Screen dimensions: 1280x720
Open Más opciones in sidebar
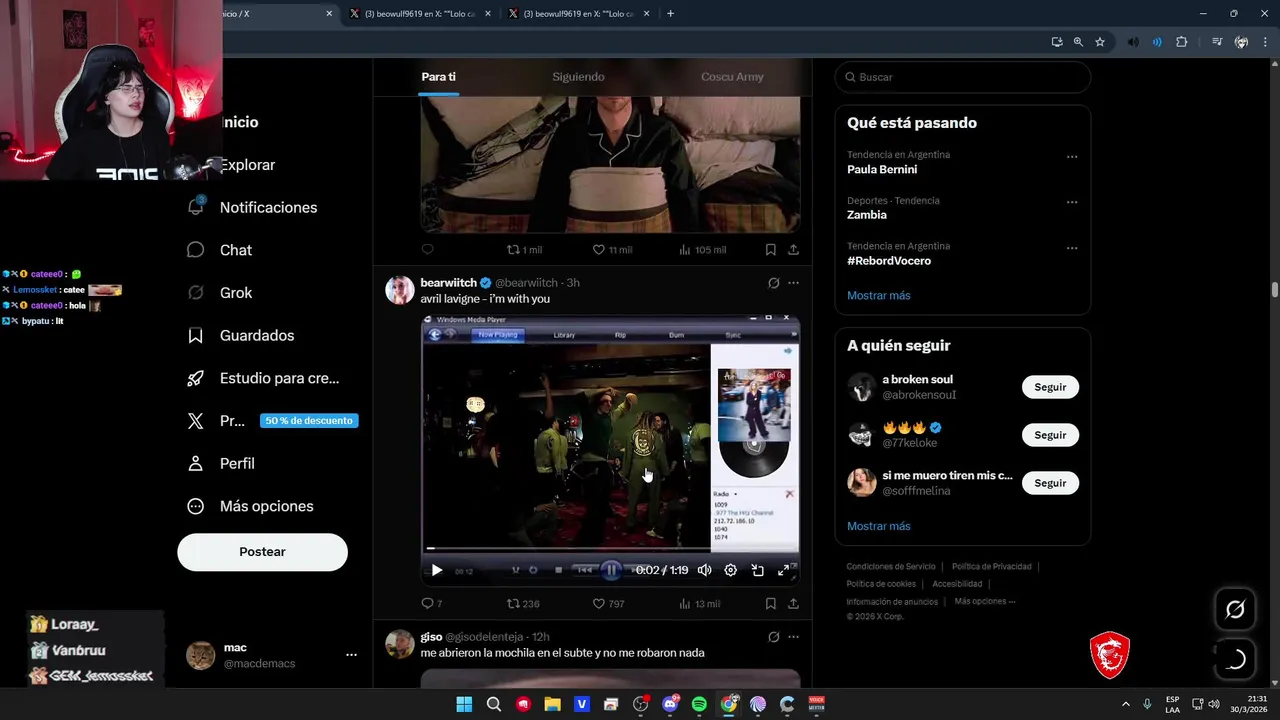[x=251, y=506]
